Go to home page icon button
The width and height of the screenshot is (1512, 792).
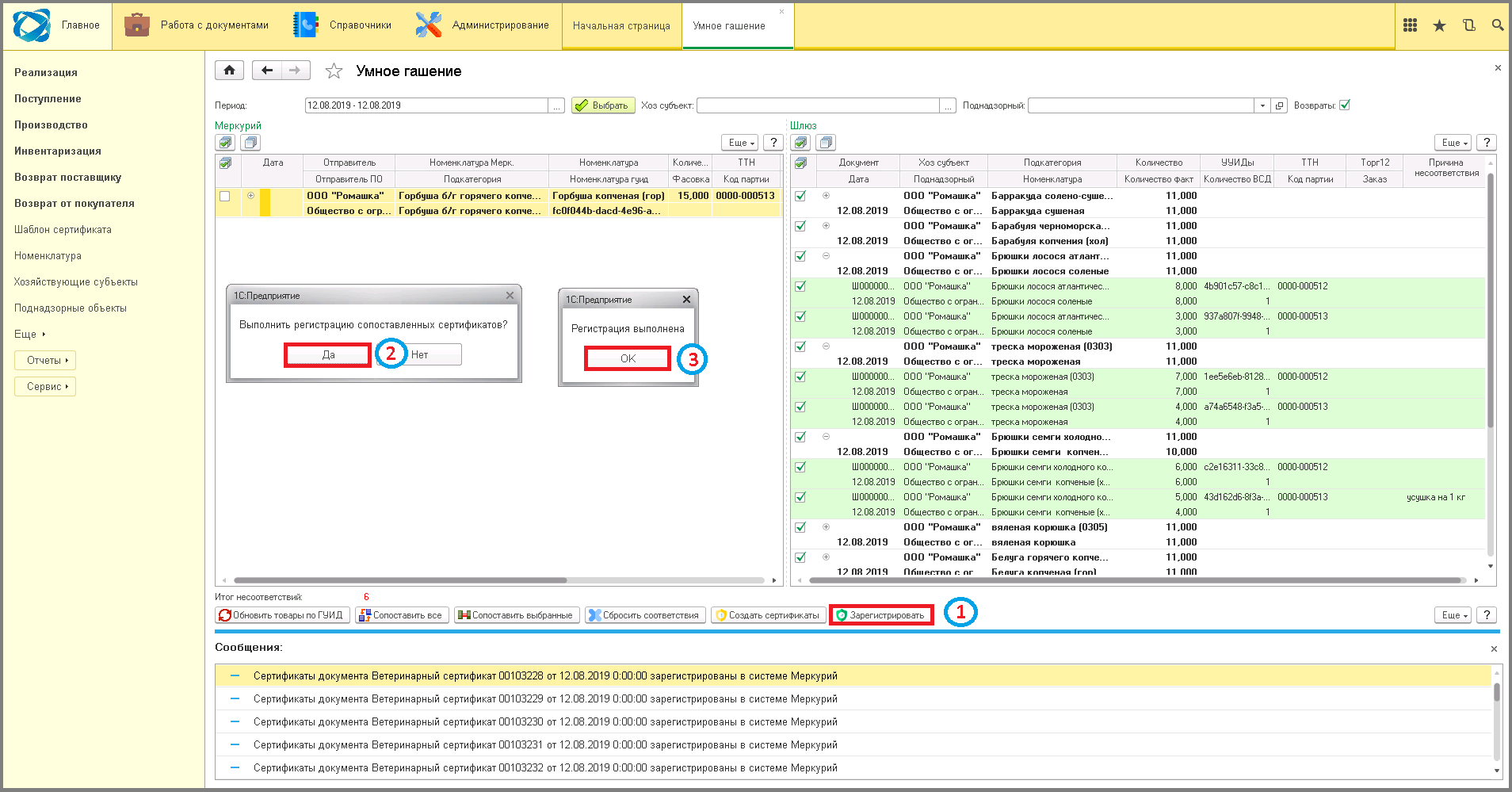tap(229, 71)
